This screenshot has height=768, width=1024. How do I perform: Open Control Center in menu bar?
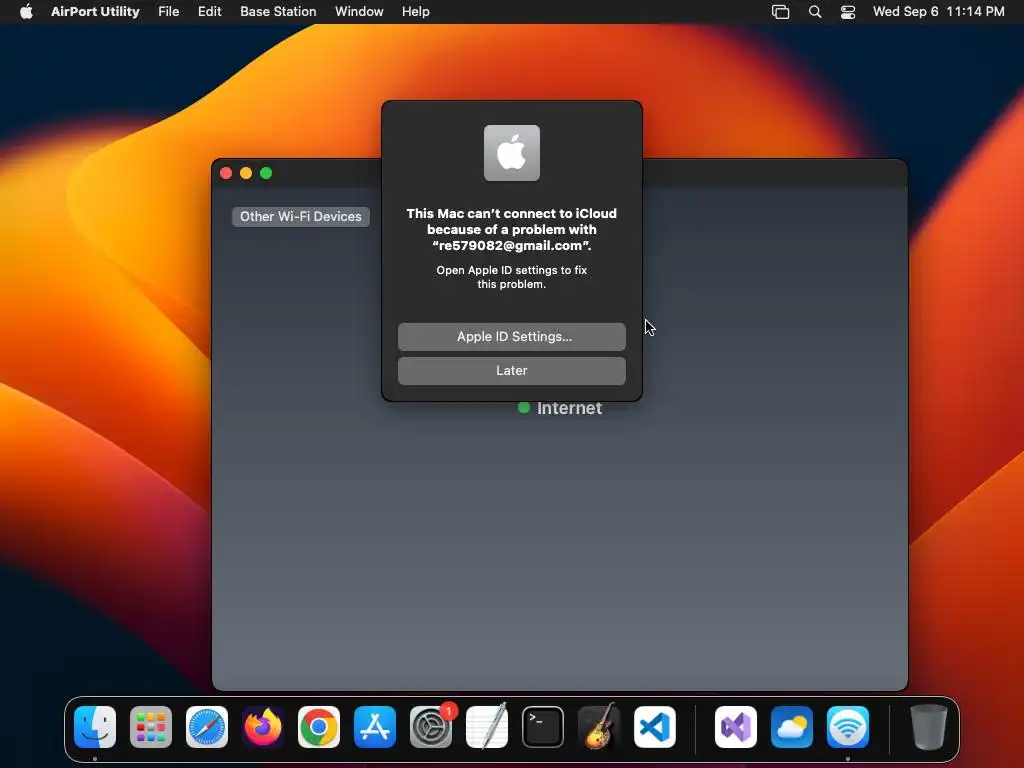(x=848, y=11)
